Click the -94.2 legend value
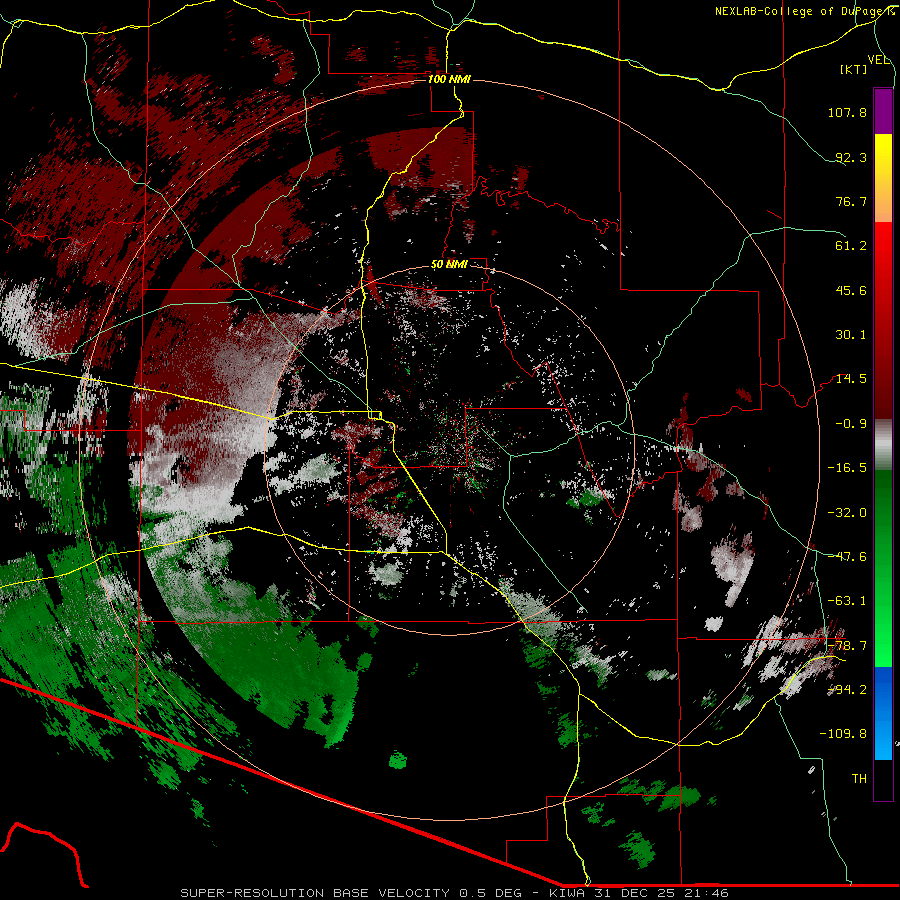The image size is (900, 900). pos(847,690)
